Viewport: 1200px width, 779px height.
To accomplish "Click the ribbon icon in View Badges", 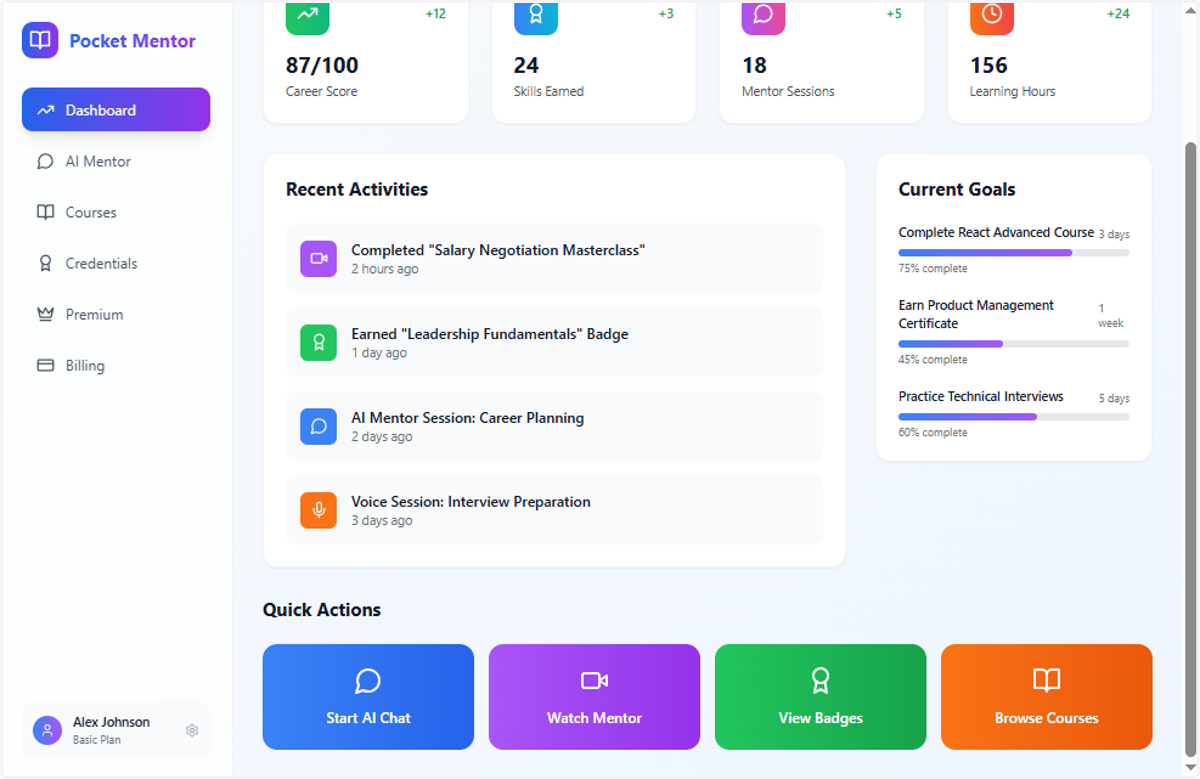I will (x=820, y=681).
